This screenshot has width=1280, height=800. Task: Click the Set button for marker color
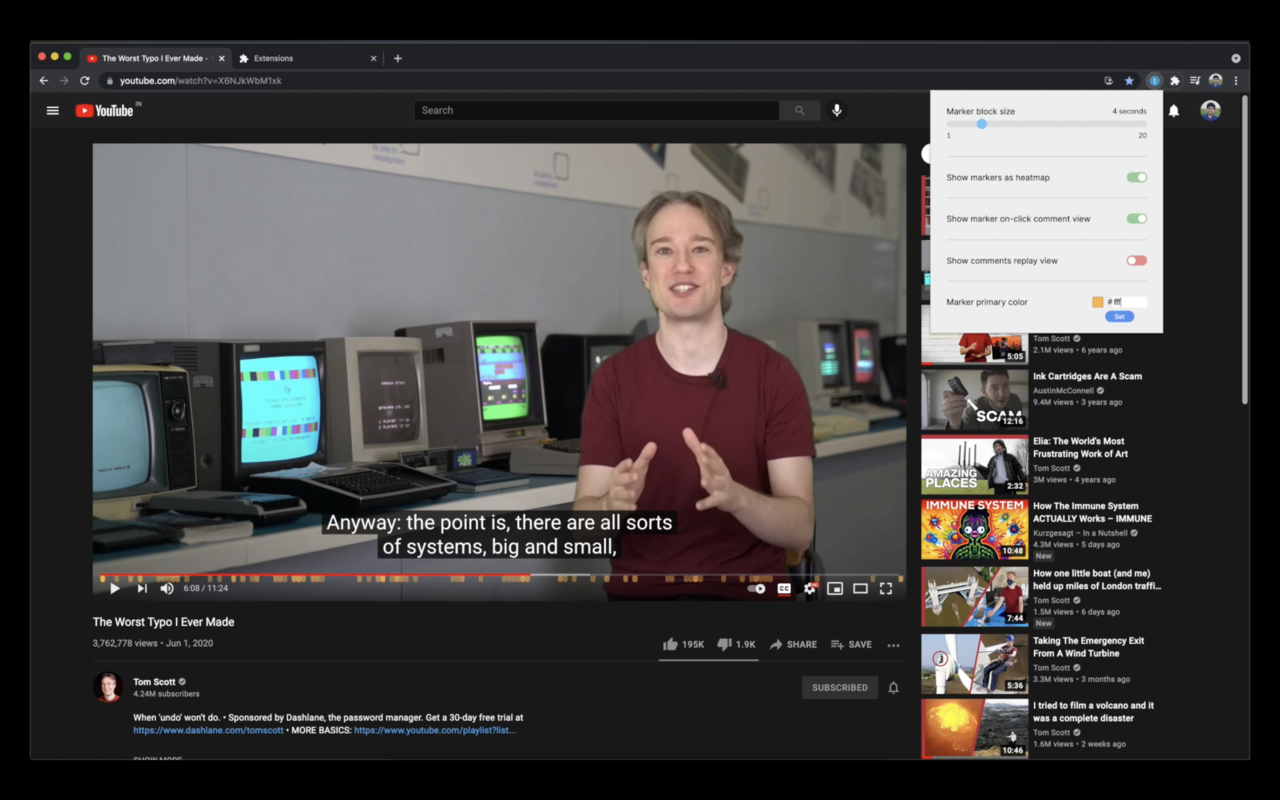tap(1119, 317)
